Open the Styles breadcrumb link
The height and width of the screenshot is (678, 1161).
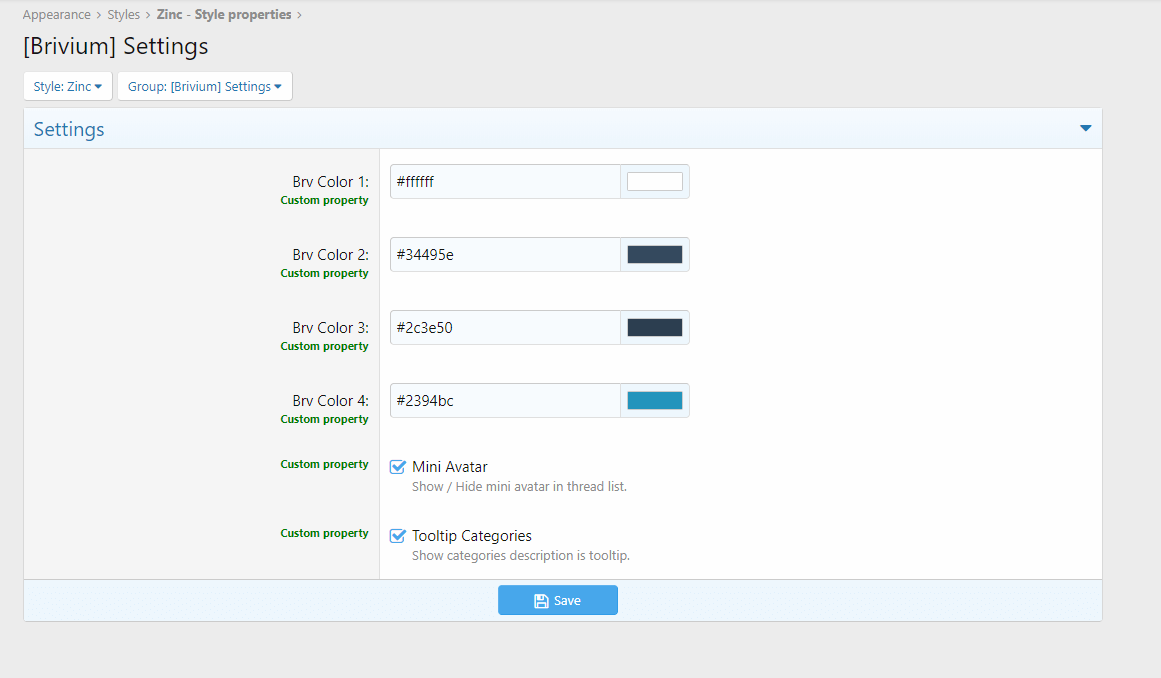[123, 15]
